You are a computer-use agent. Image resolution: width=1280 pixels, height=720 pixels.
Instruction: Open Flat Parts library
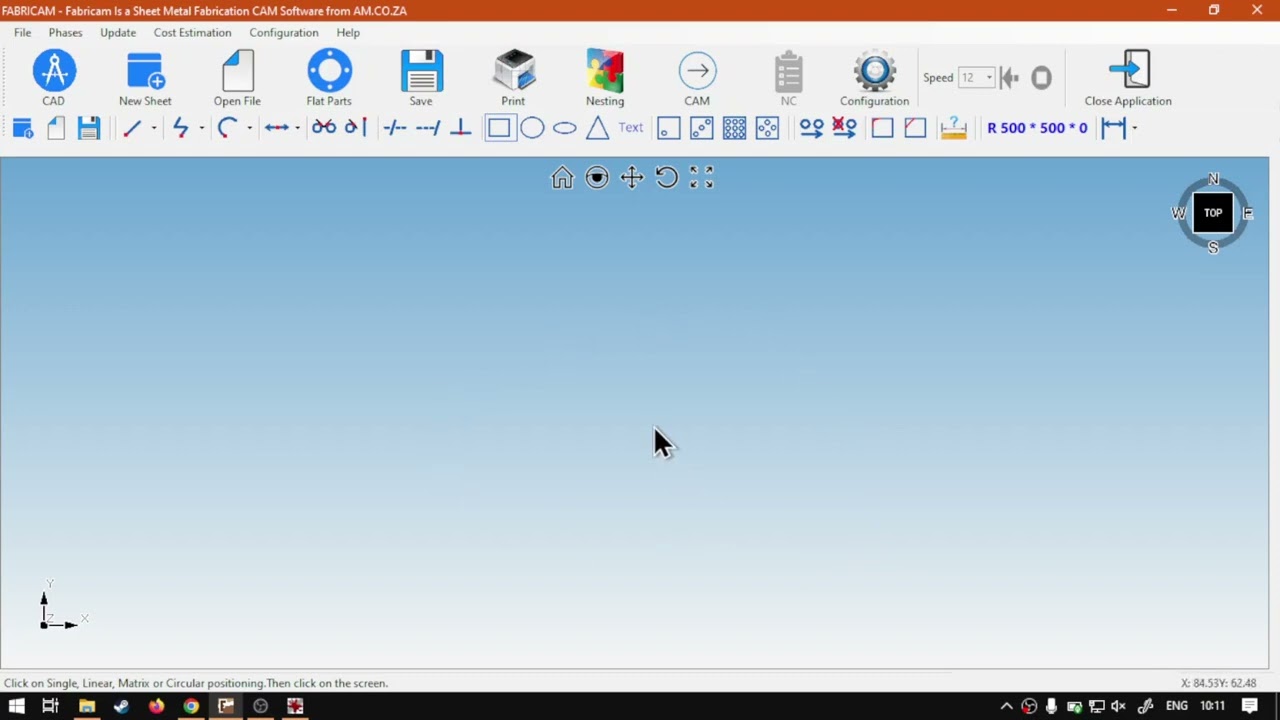point(329,78)
